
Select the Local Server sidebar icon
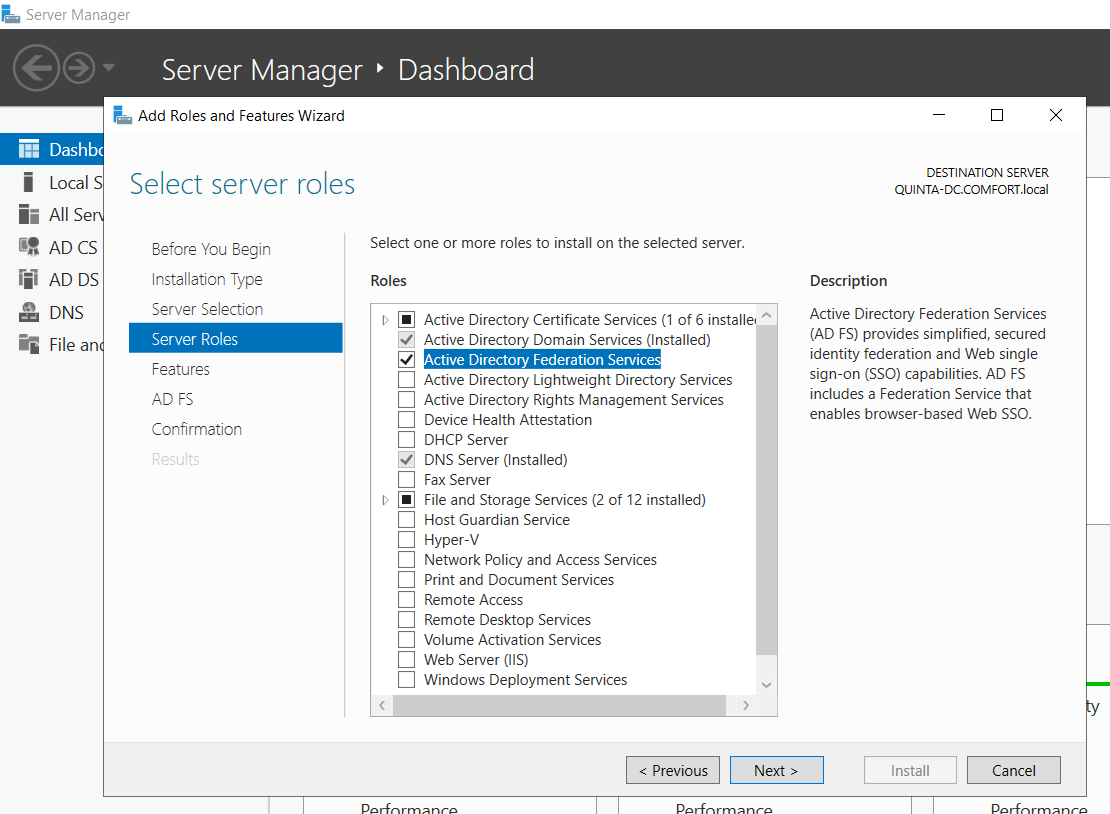[29, 182]
